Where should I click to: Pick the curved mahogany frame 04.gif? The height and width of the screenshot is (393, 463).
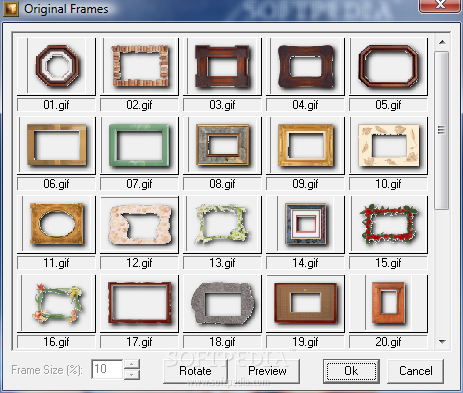point(305,66)
